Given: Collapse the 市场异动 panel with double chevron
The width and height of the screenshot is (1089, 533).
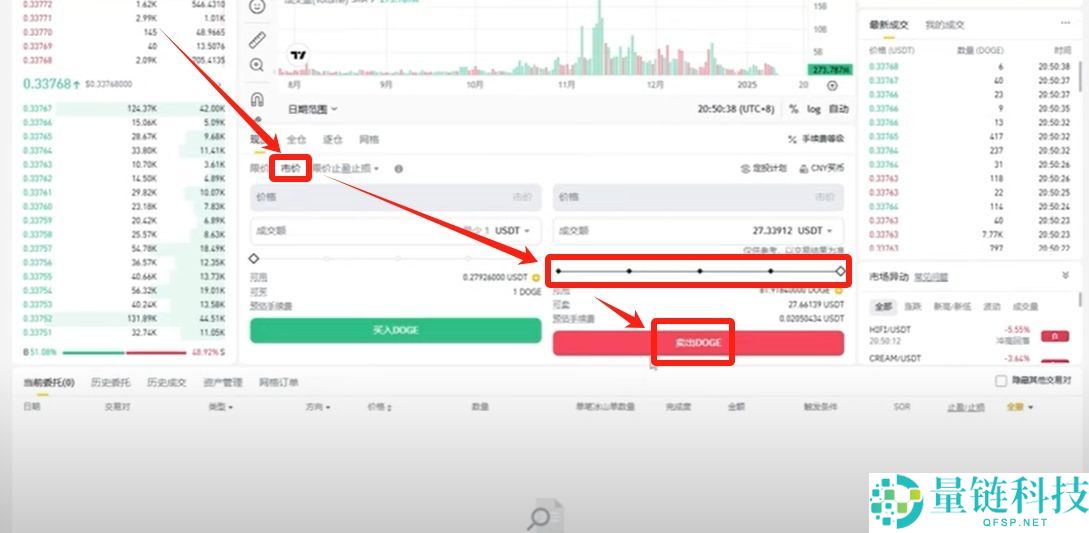Looking at the screenshot, I should 1066,275.
